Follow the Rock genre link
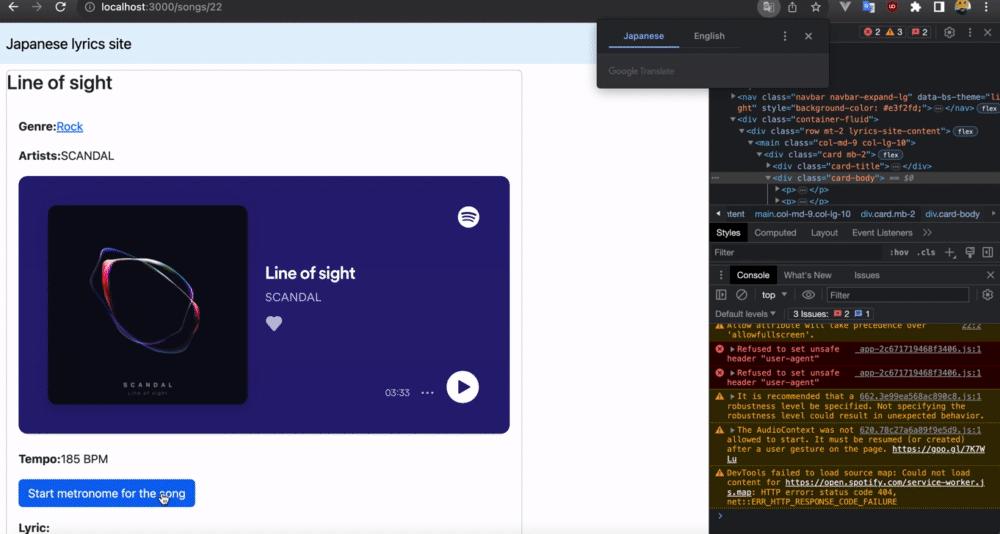 coord(70,126)
